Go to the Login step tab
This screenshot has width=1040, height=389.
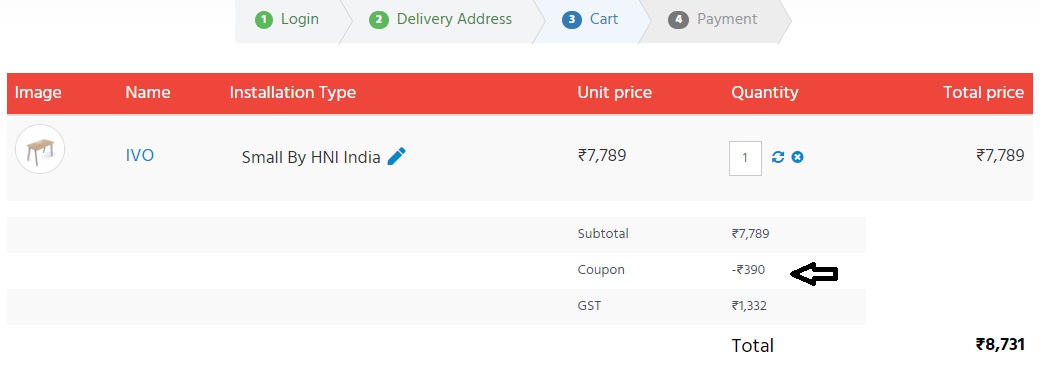pyautogui.click(x=287, y=21)
